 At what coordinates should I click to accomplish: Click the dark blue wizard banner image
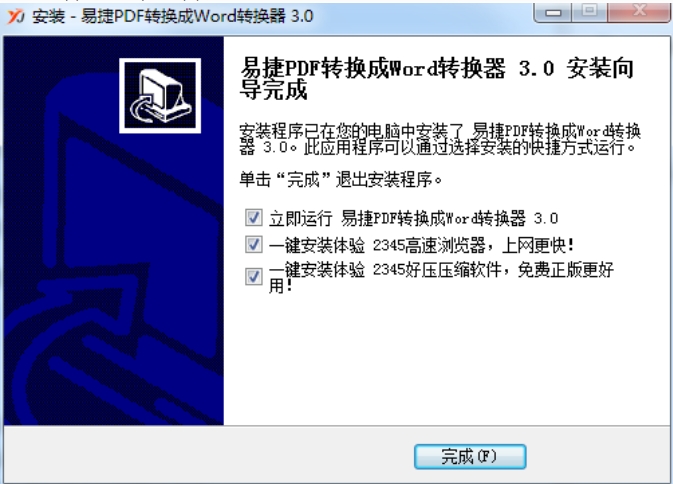point(114,231)
